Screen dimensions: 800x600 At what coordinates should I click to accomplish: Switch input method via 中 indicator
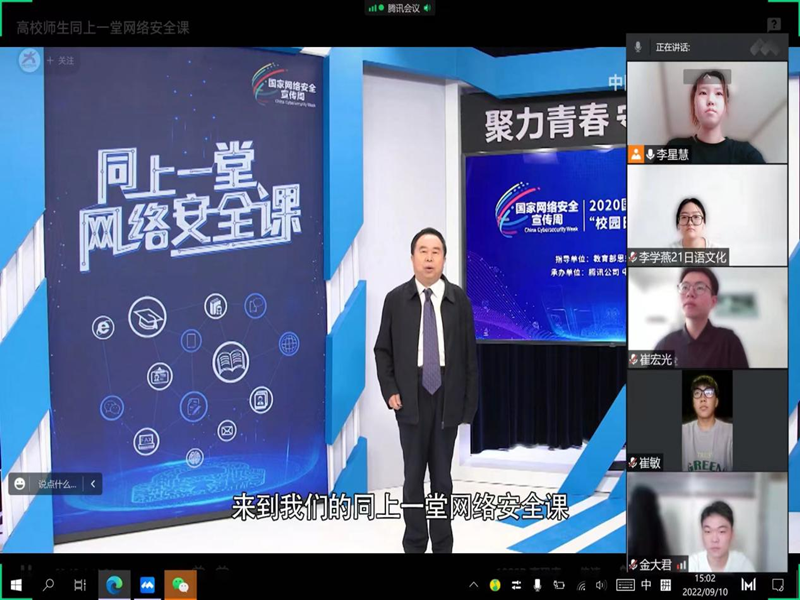tap(647, 585)
